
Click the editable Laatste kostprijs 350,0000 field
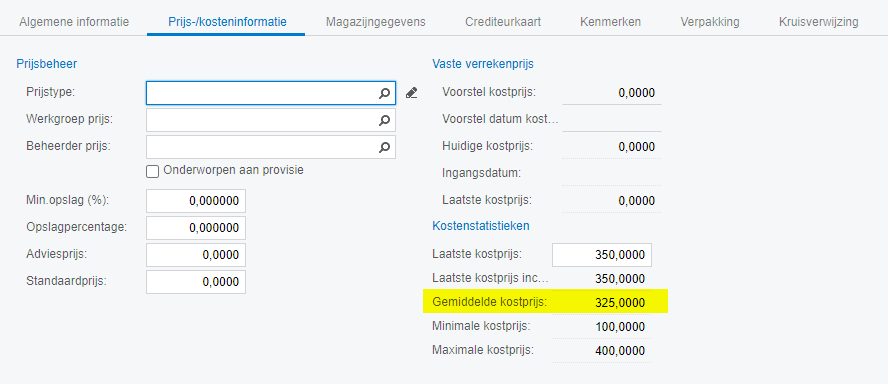[x=602, y=255]
